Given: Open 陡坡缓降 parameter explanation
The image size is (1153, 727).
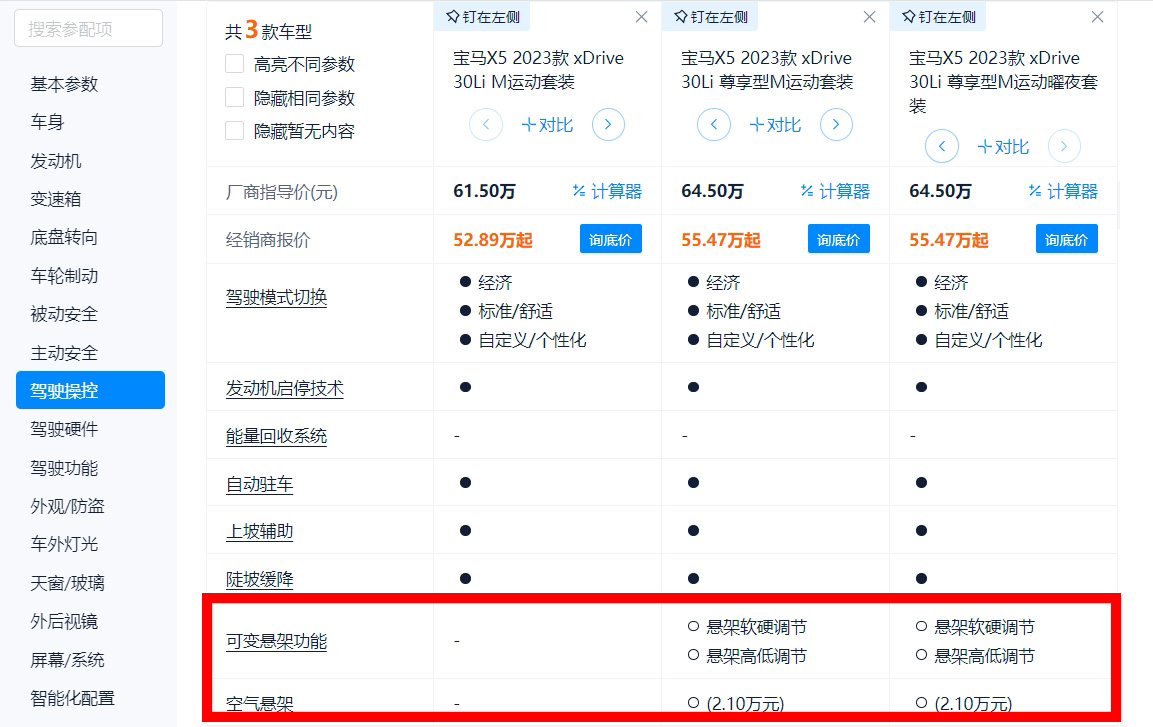Looking at the screenshot, I should (x=260, y=579).
